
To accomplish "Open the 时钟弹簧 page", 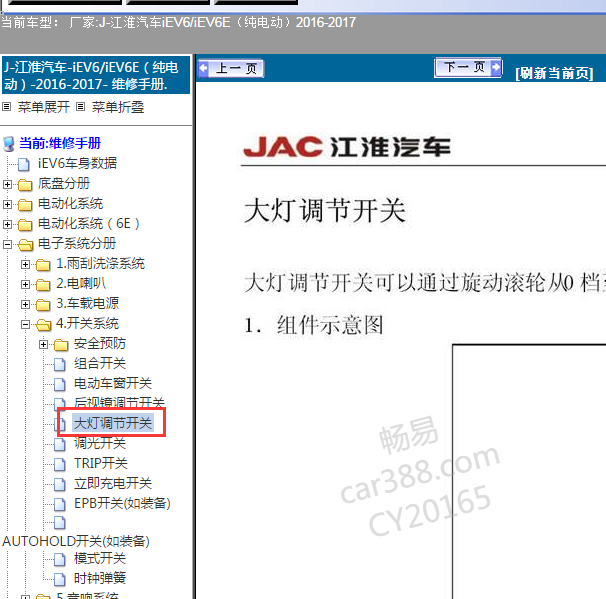I will (100, 579).
